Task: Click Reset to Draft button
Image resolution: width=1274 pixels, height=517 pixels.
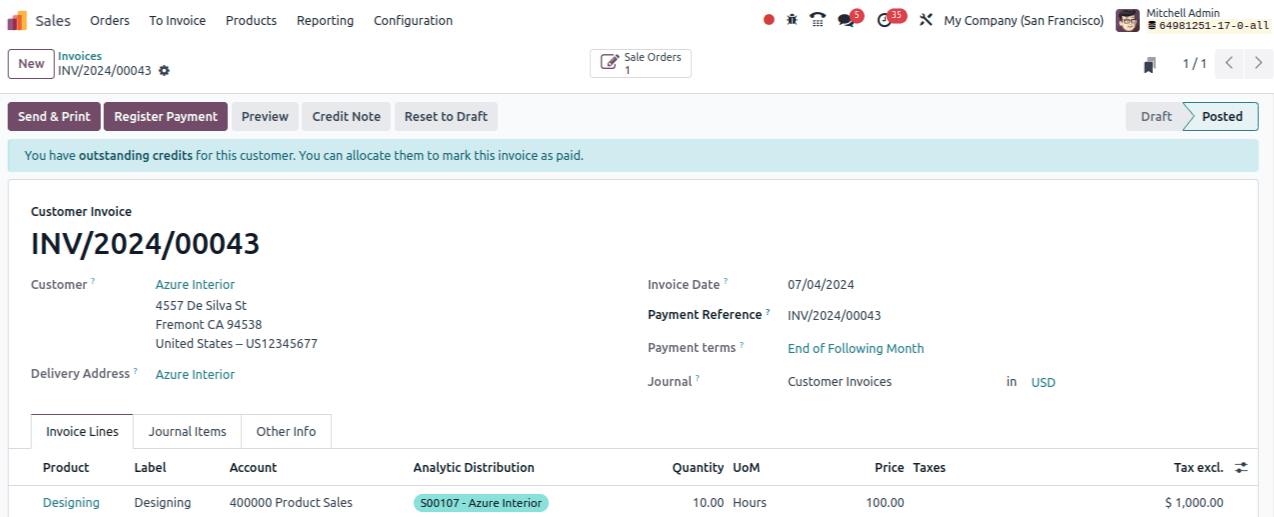Action: 446,117
